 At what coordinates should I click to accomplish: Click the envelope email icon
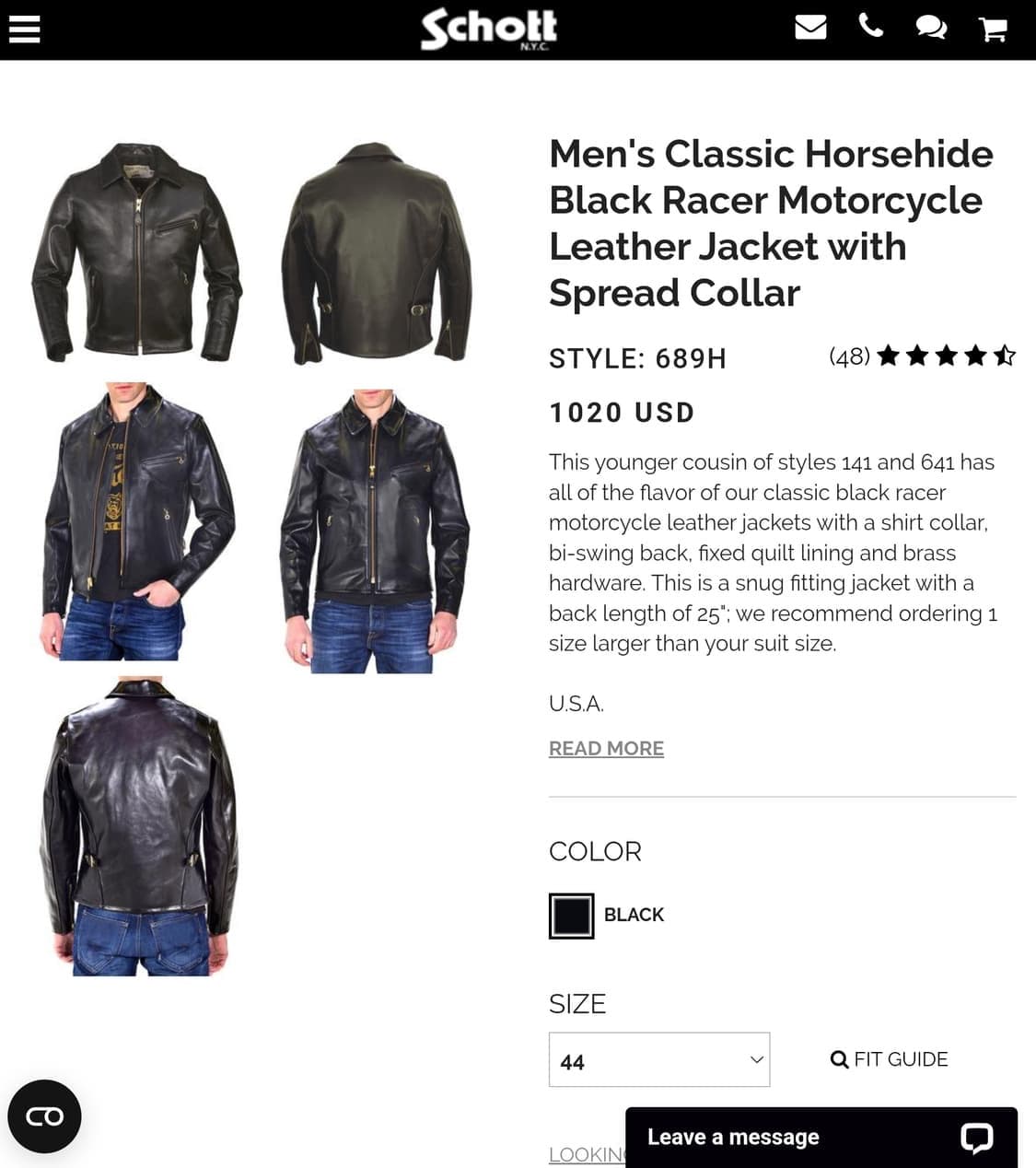(x=810, y=28)
